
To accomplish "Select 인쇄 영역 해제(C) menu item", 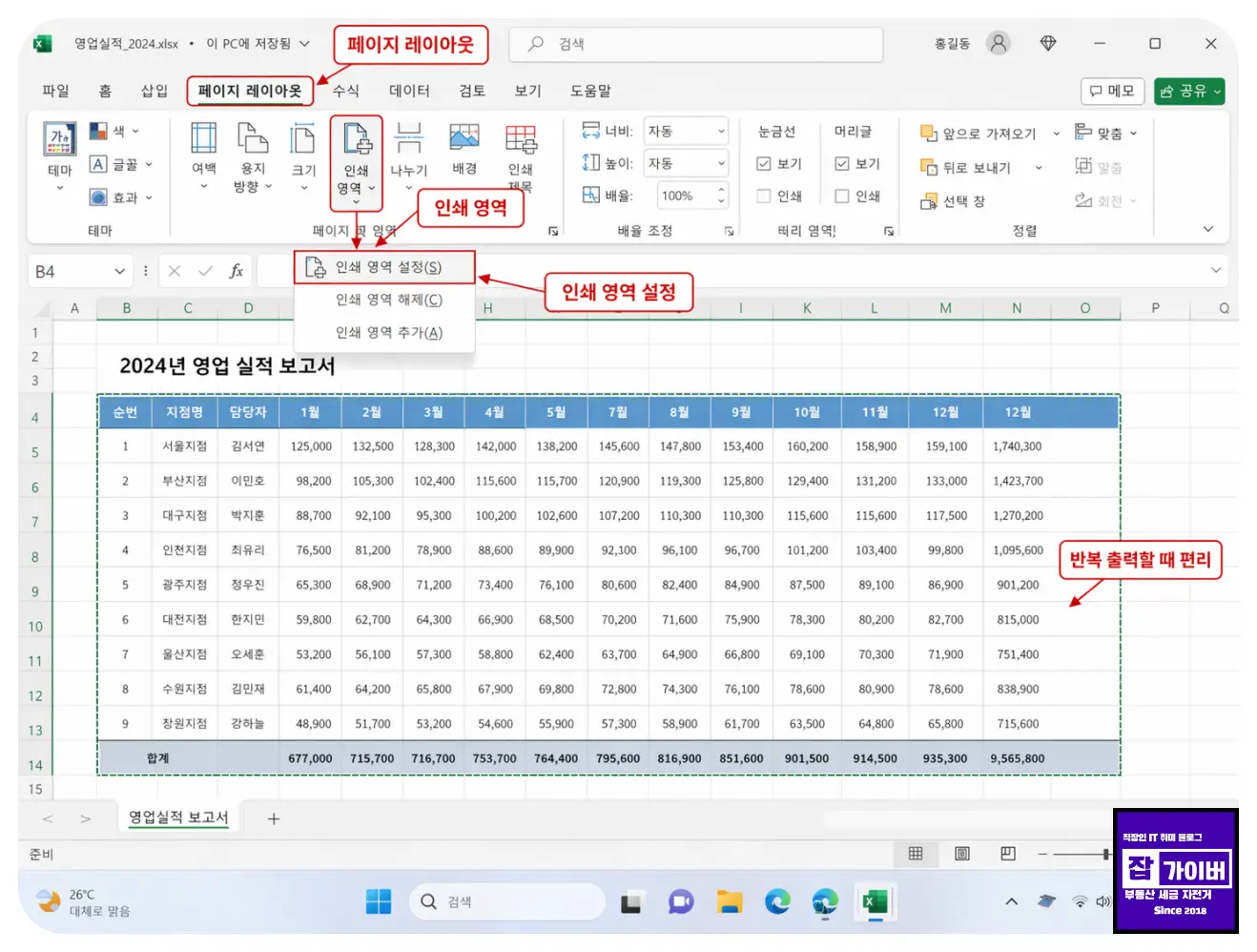I will pyautogui.click(x=384, y=300).
